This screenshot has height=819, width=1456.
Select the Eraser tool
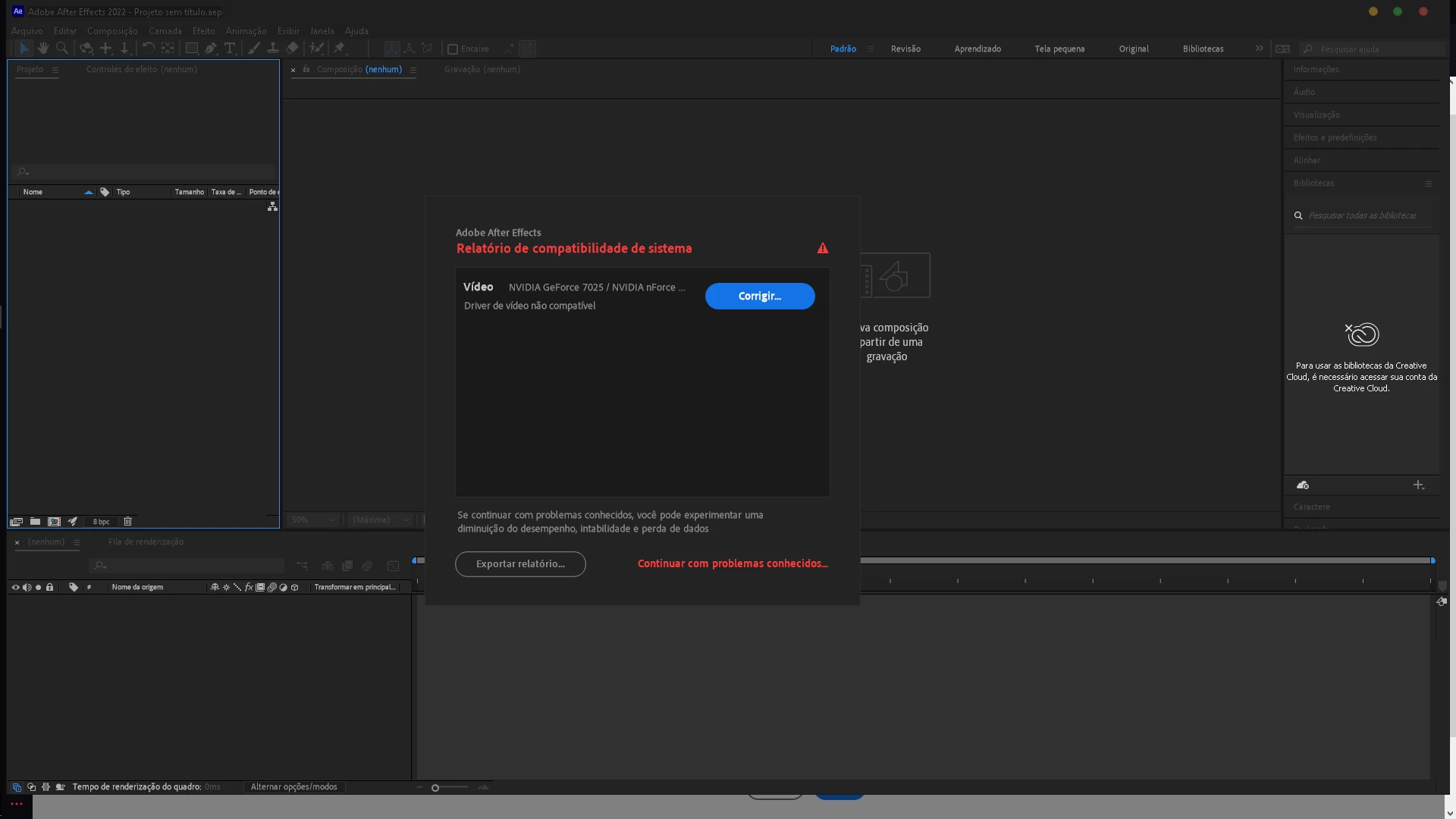[293, 49]
